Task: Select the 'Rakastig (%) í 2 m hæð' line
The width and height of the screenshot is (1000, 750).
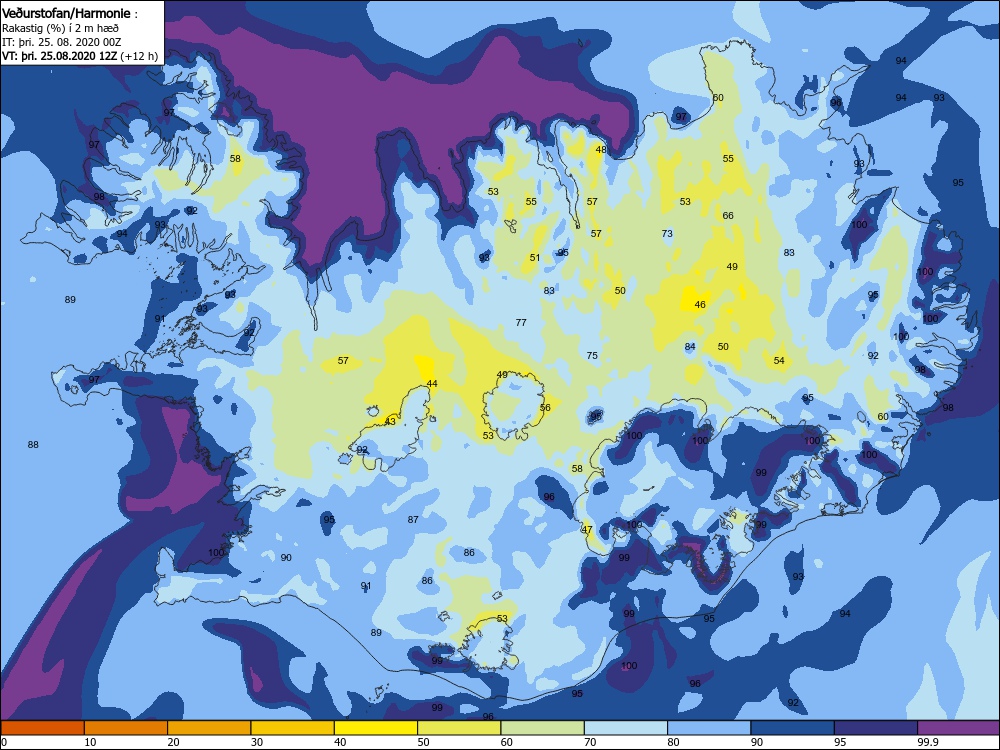Action: coord(60,28)
